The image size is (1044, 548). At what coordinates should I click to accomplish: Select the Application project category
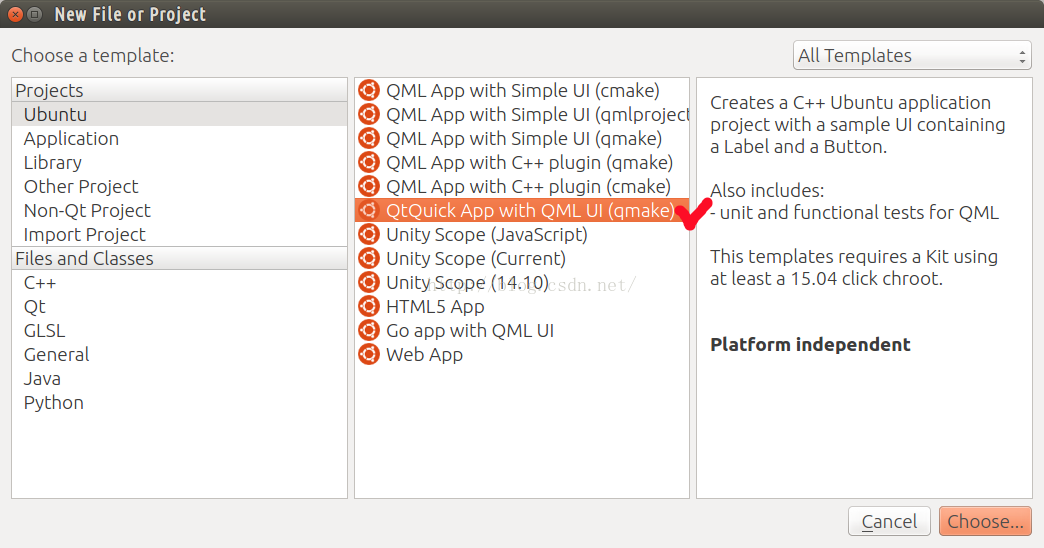point(180,138)
